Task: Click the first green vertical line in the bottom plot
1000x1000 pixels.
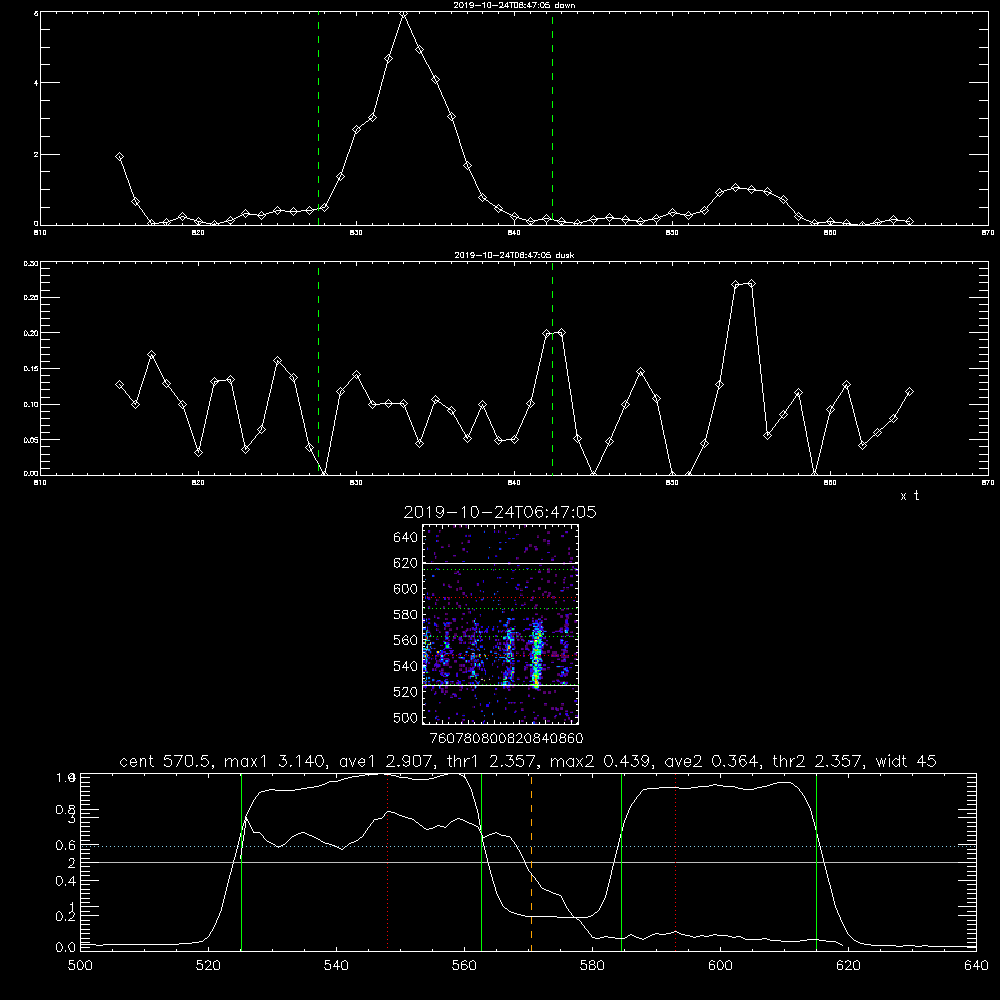Action: (241, 861)
